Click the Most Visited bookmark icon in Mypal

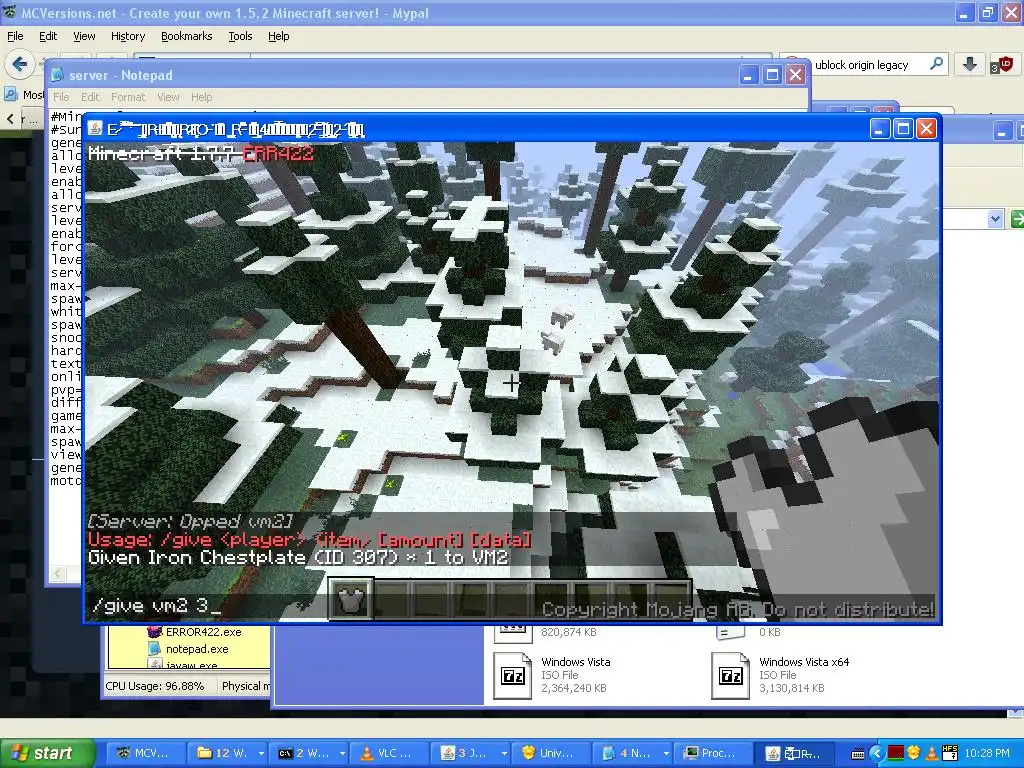tap(10, 95)
